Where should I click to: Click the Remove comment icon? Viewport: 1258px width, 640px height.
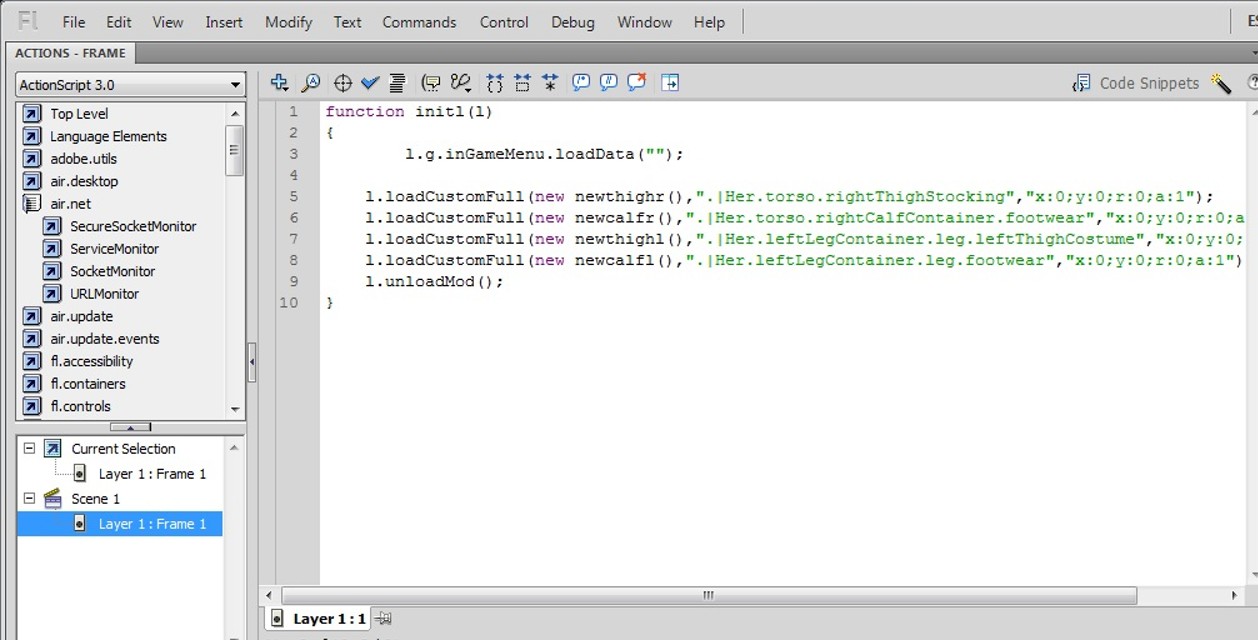636,83
